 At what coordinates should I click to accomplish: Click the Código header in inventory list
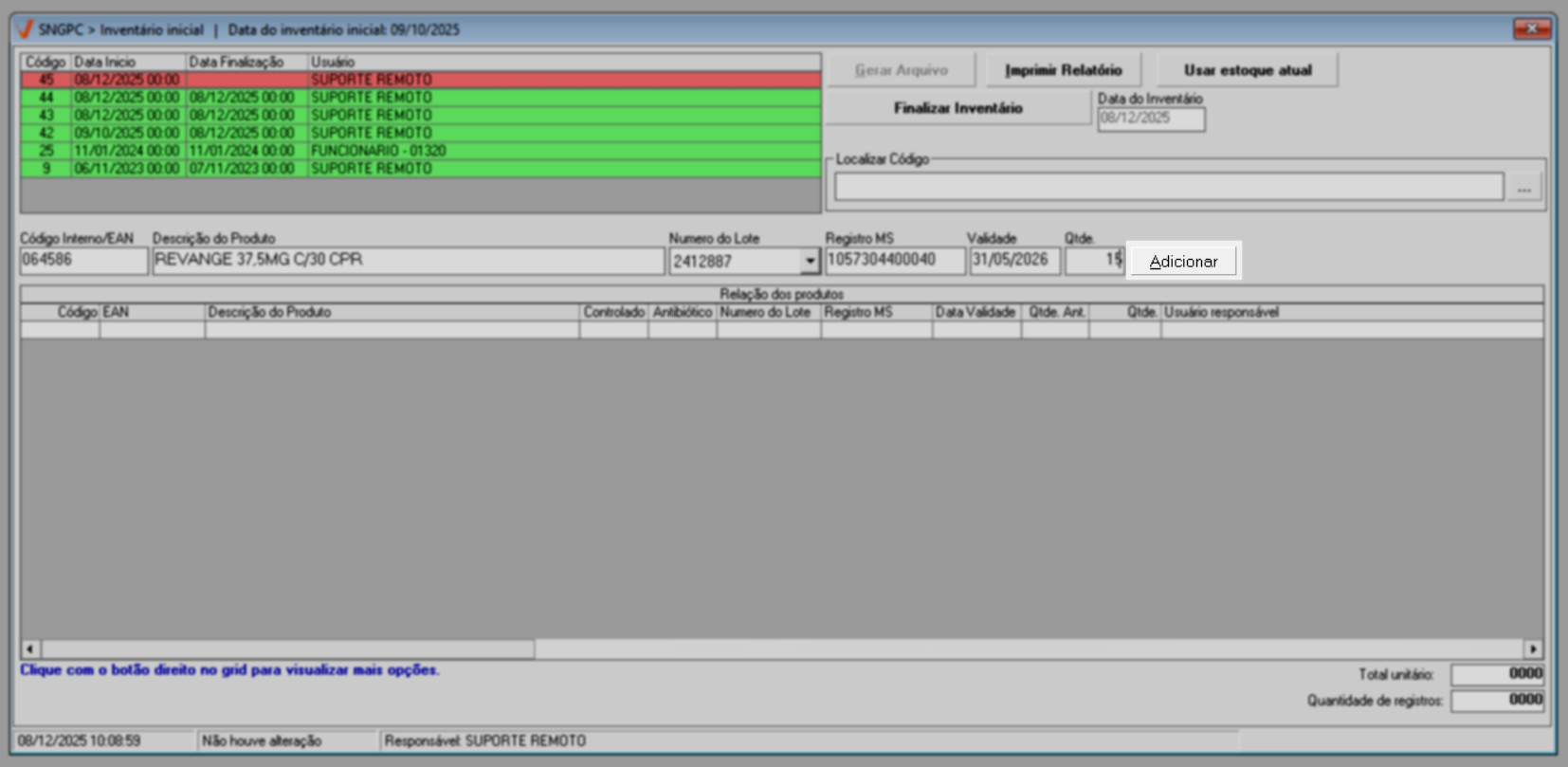pos(46,63)
